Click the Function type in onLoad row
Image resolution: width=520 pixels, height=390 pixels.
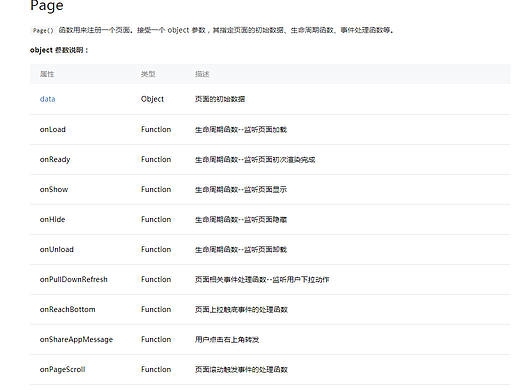click(x=156, y=129)
